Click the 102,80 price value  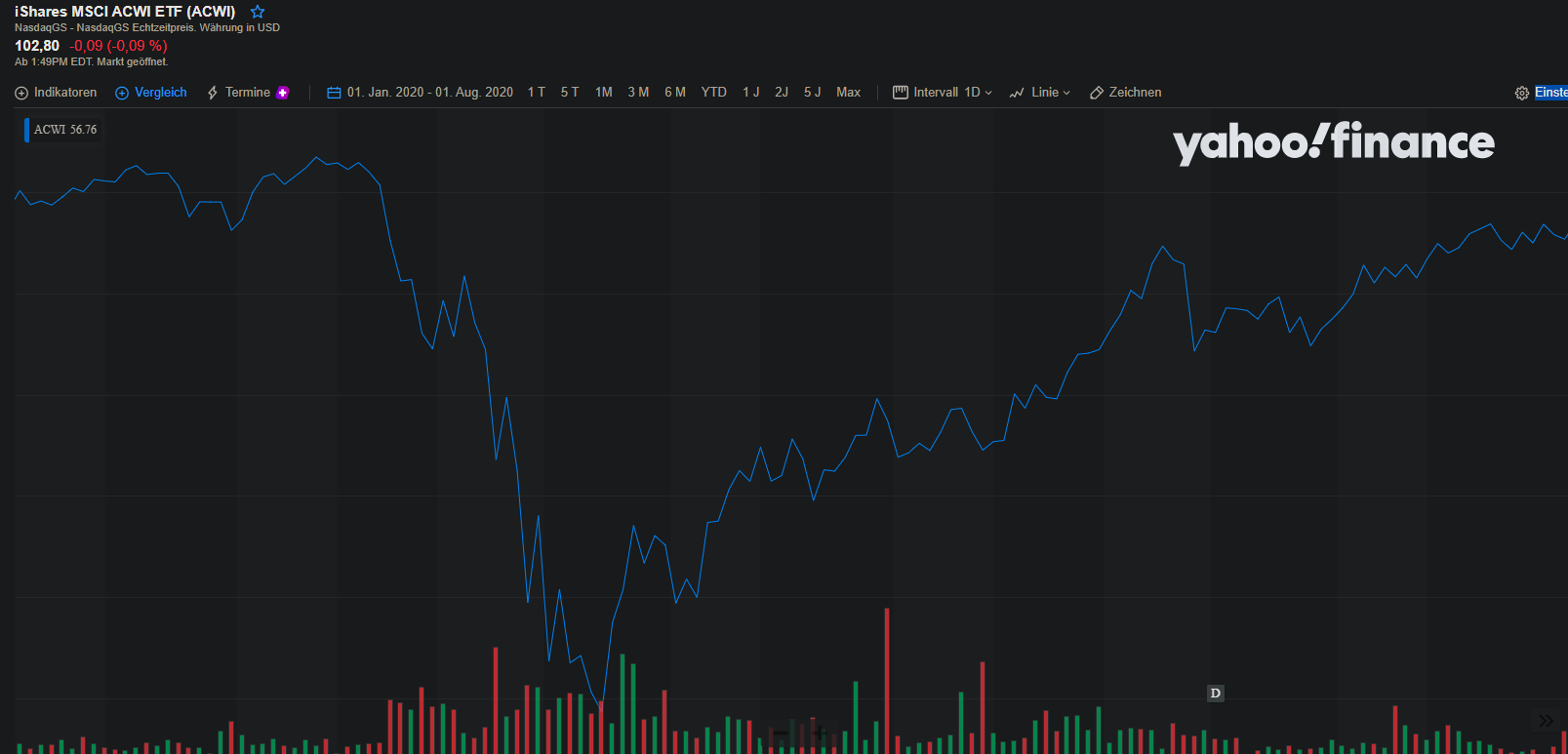(37, 46)
